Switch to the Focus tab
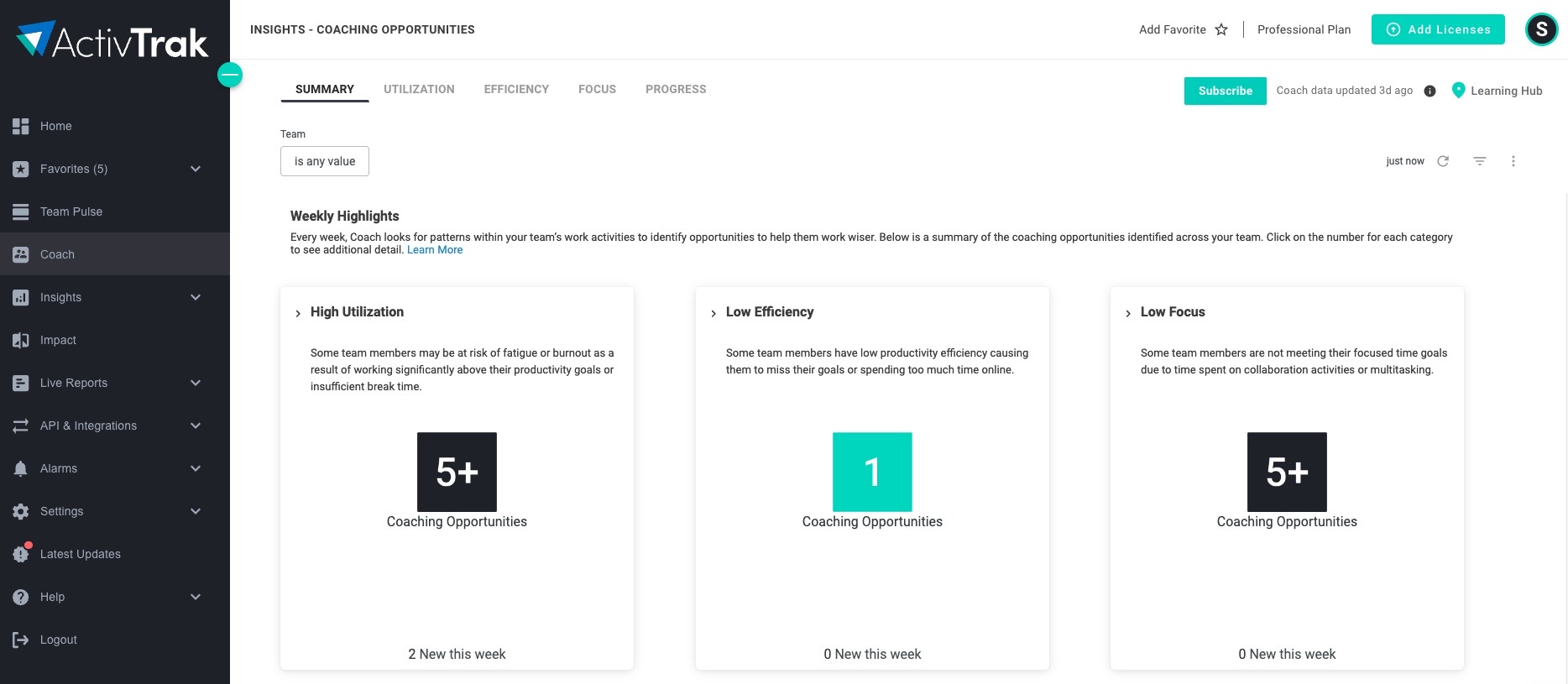Viewport: 1568px width, 684px height. [x=597, y=89]
